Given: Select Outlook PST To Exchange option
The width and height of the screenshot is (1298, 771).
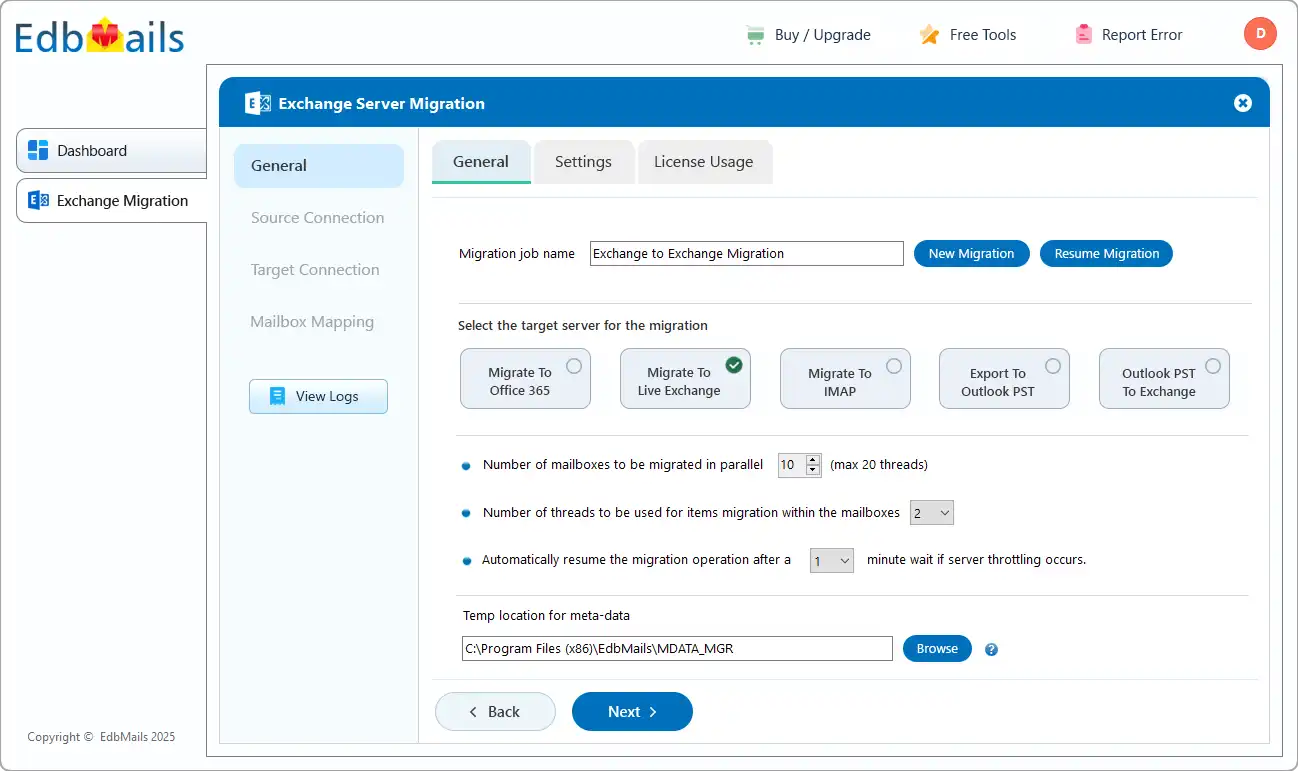Looking at the screenshot, I should (1164, 378).
